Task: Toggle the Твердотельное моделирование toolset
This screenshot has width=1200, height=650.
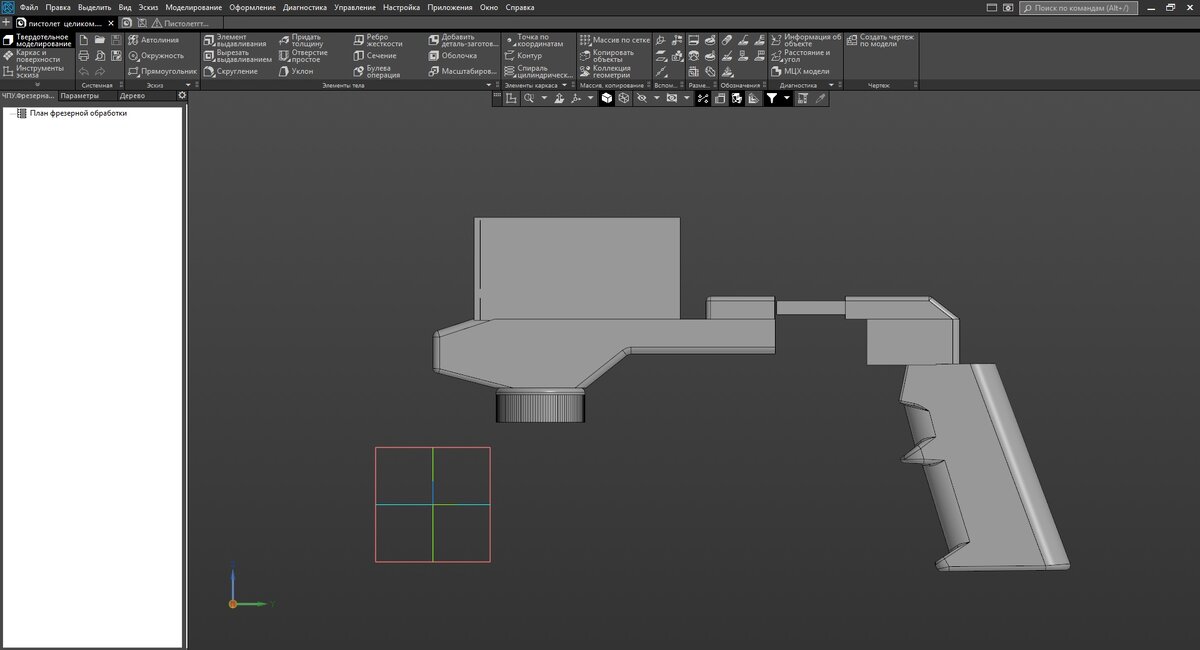Action: 38,40
